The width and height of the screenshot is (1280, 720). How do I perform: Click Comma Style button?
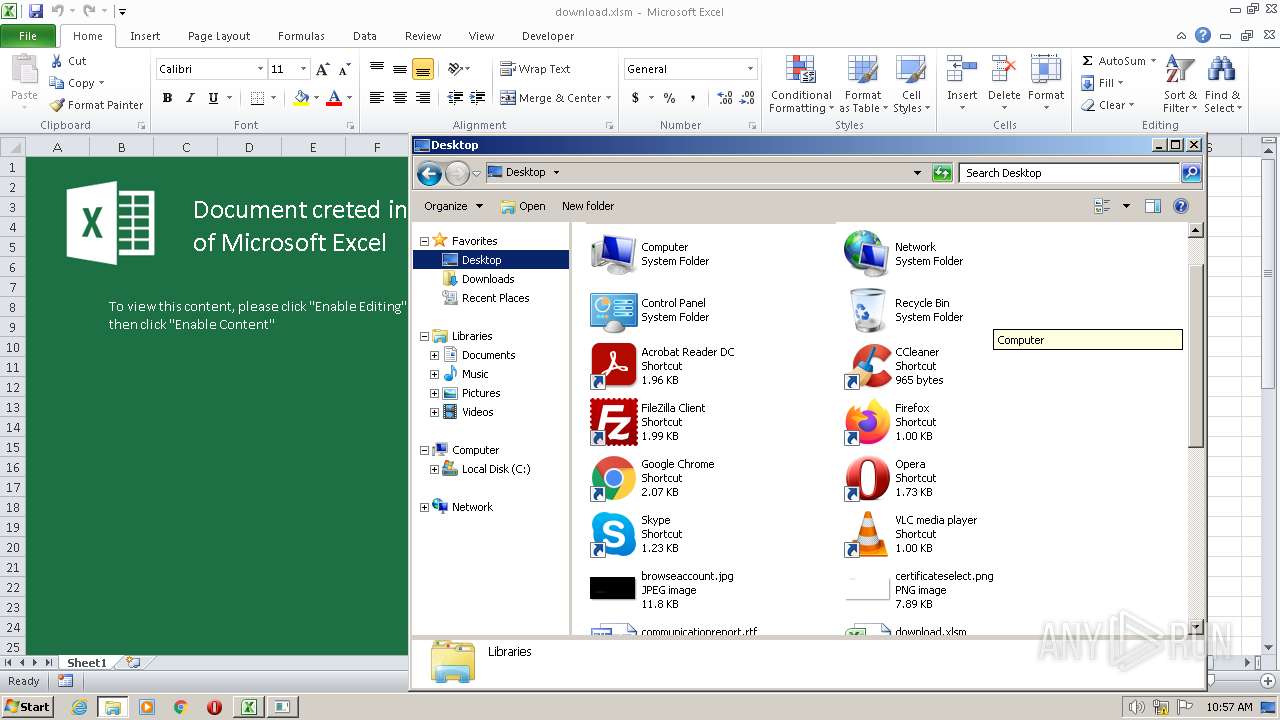click(693, 98)
